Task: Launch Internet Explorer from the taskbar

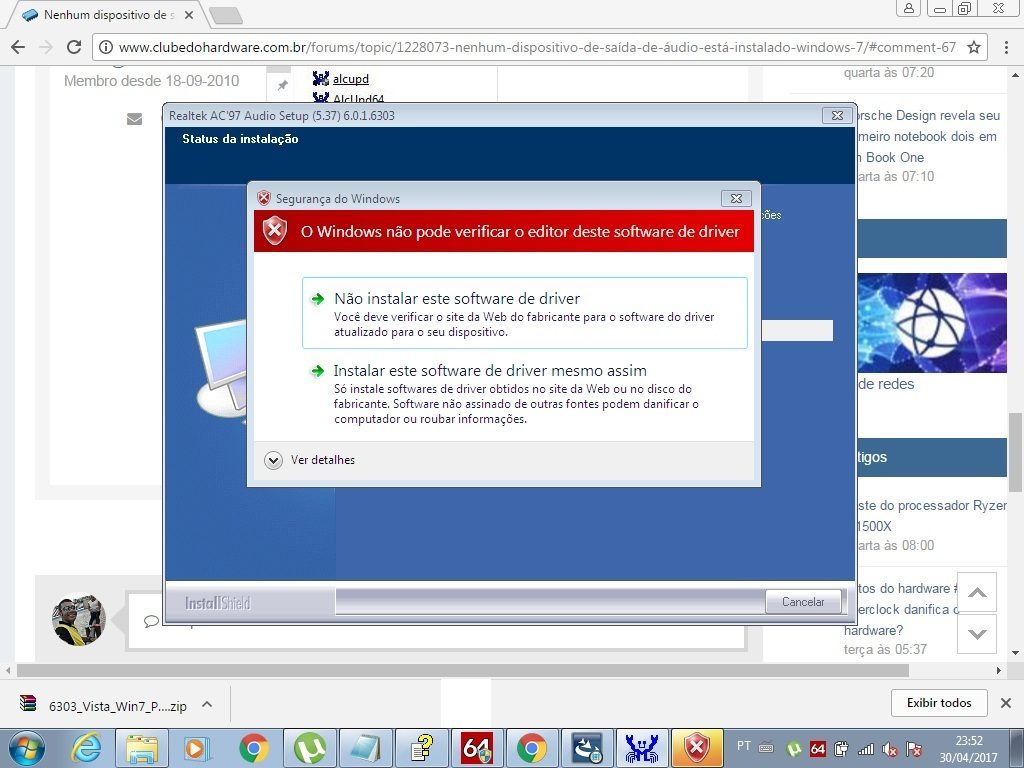Action: tap(86, 748)
